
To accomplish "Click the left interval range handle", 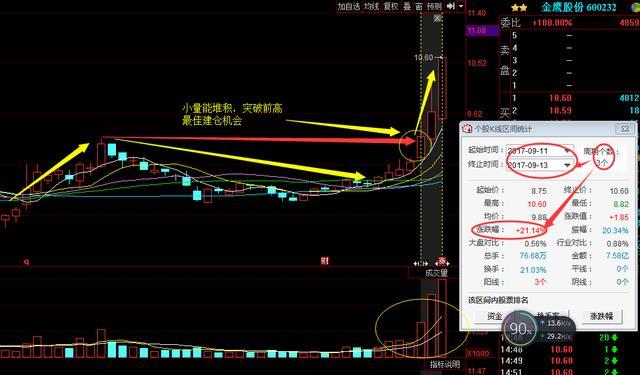I will pyautogui.click(x=421, y=264).
